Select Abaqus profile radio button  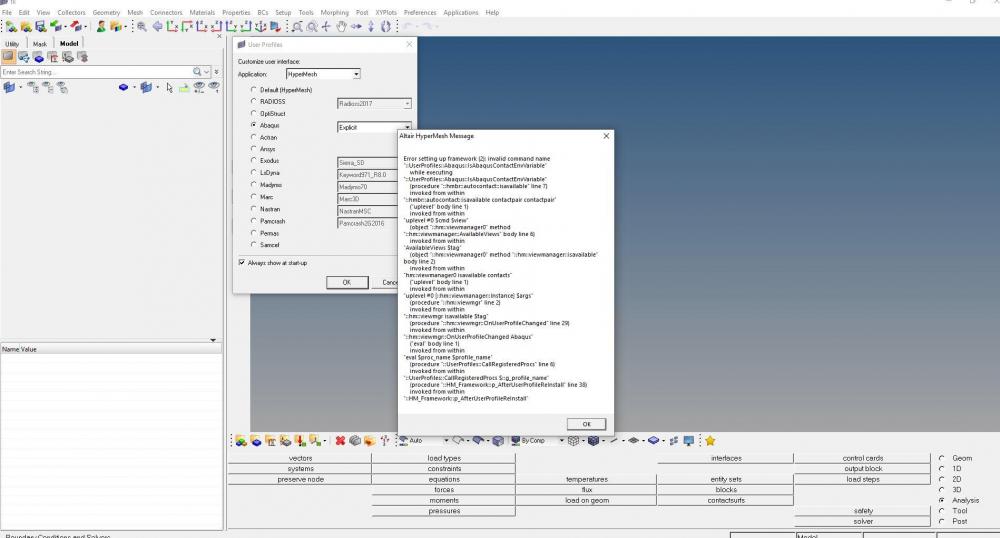pos(254,125)
